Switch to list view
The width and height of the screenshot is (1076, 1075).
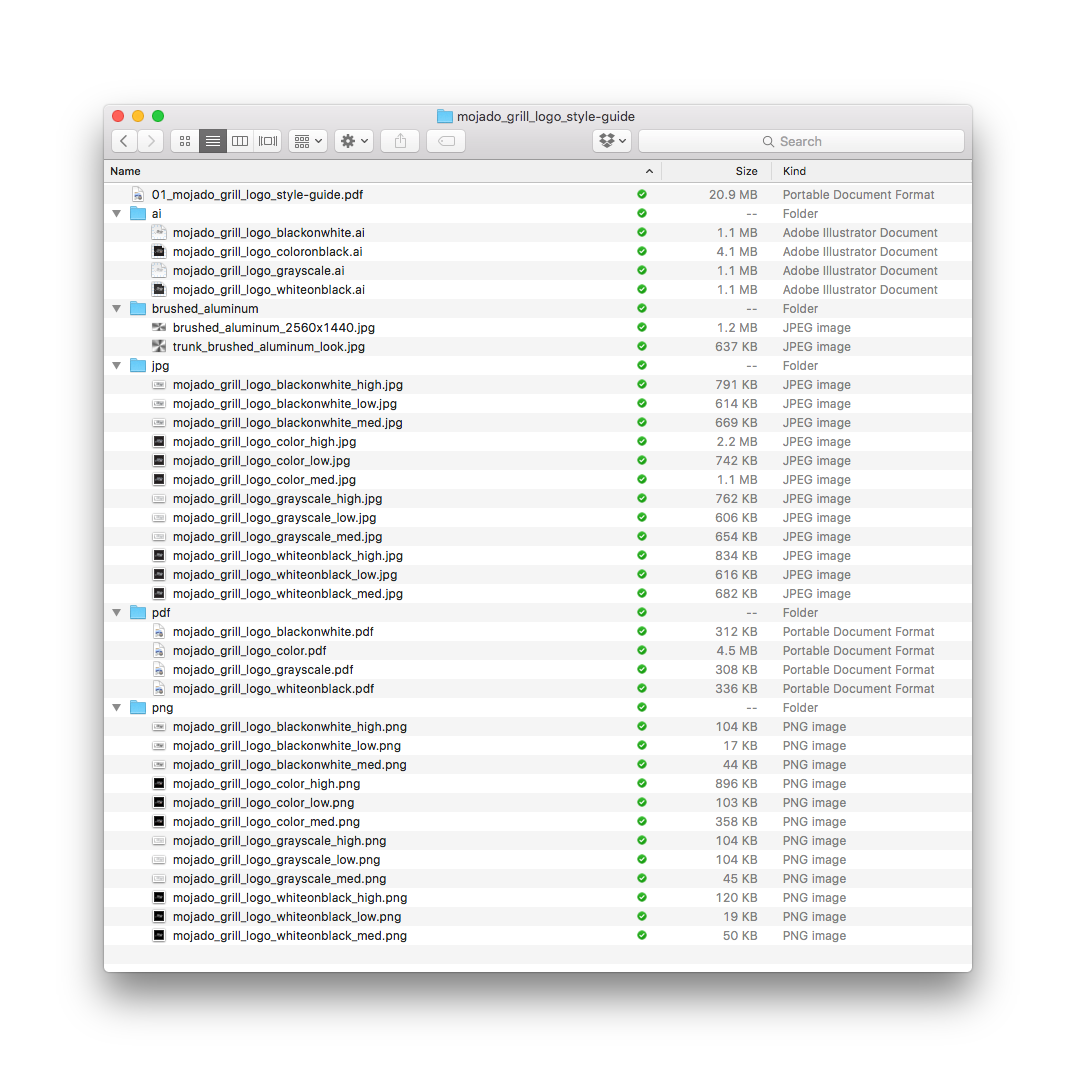pos(213,141)
